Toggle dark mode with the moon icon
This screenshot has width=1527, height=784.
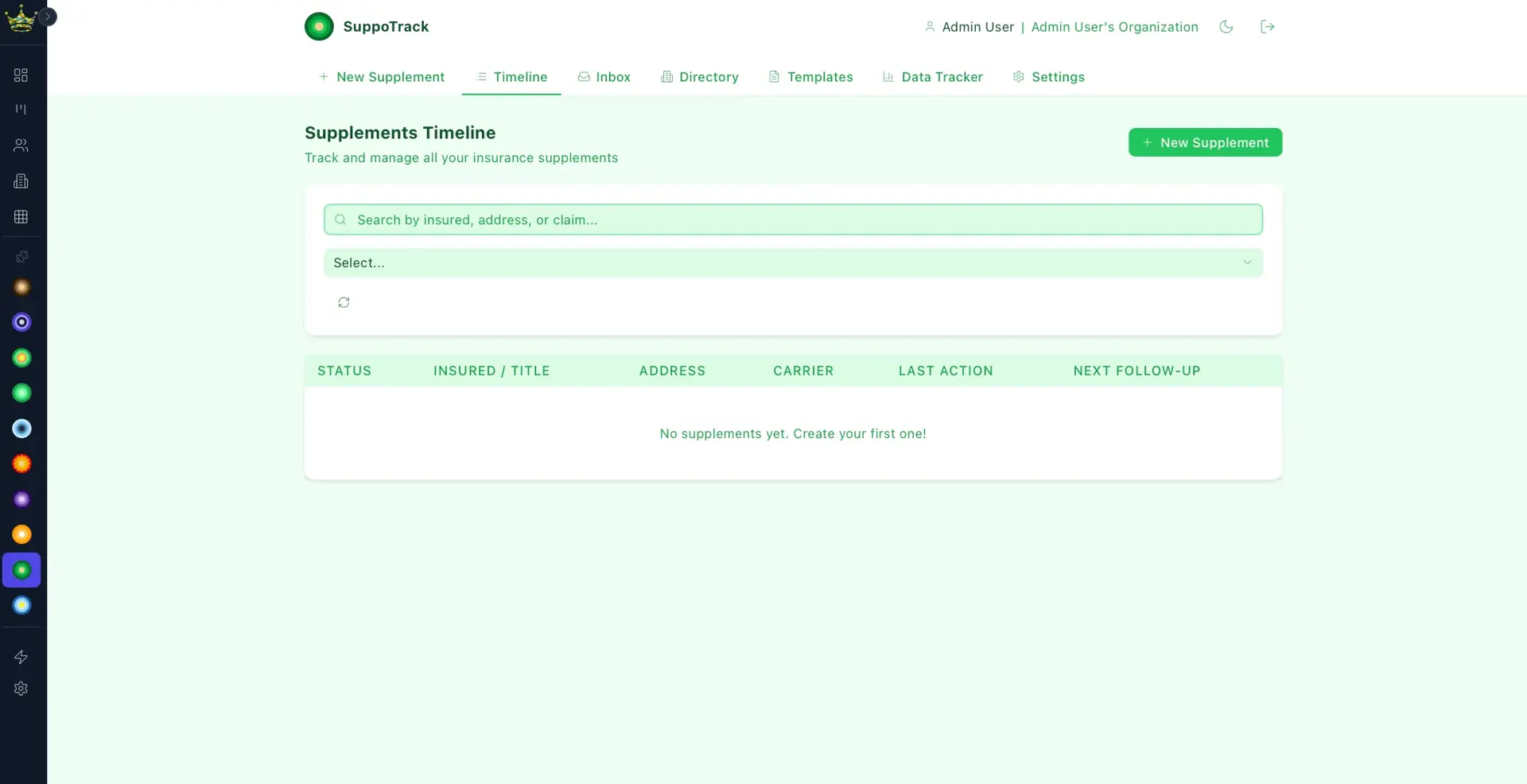(1226, 26)
